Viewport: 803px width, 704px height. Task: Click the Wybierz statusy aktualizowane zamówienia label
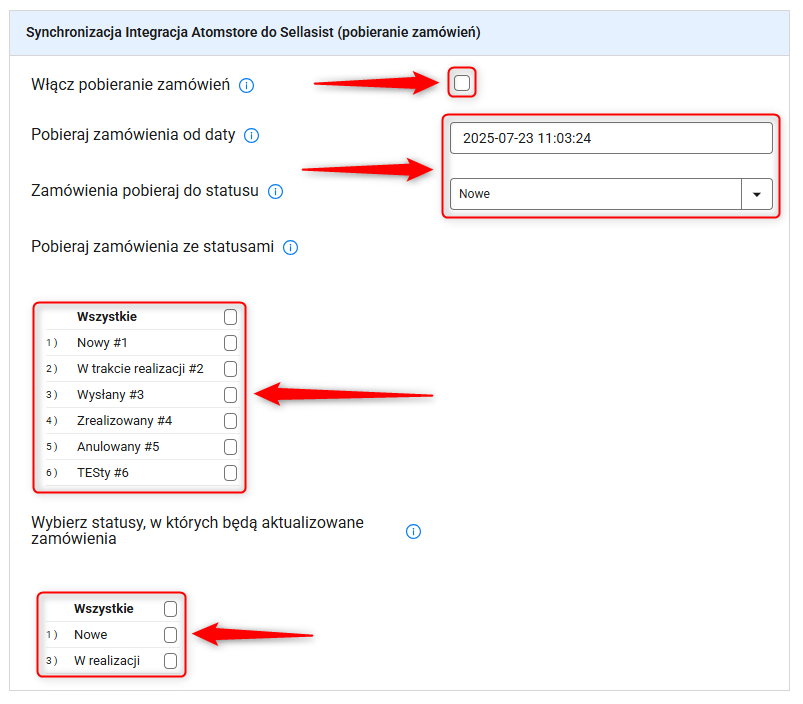point(198,530)
